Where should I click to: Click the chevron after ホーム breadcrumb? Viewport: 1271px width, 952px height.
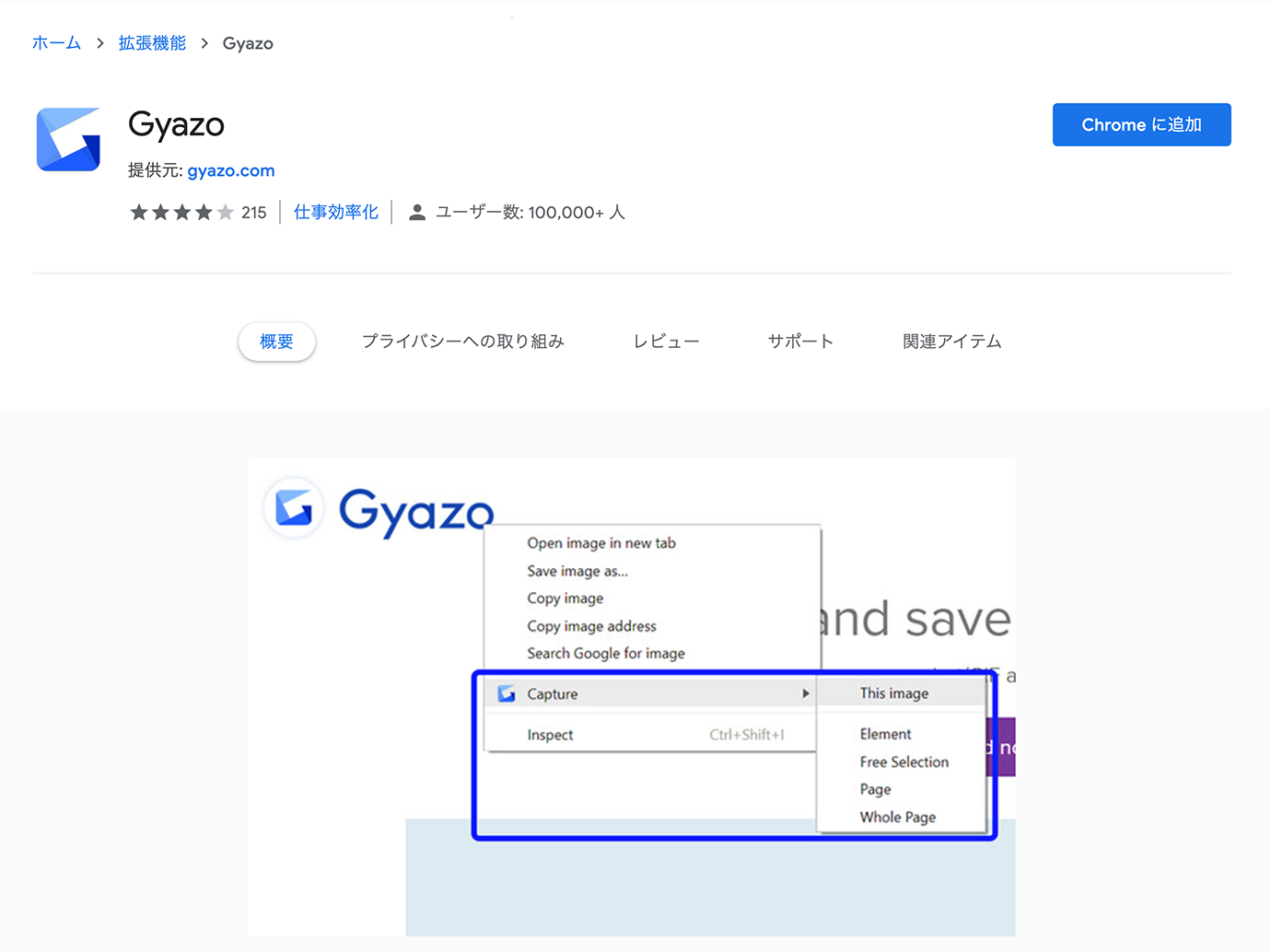(x=100, y=43)
